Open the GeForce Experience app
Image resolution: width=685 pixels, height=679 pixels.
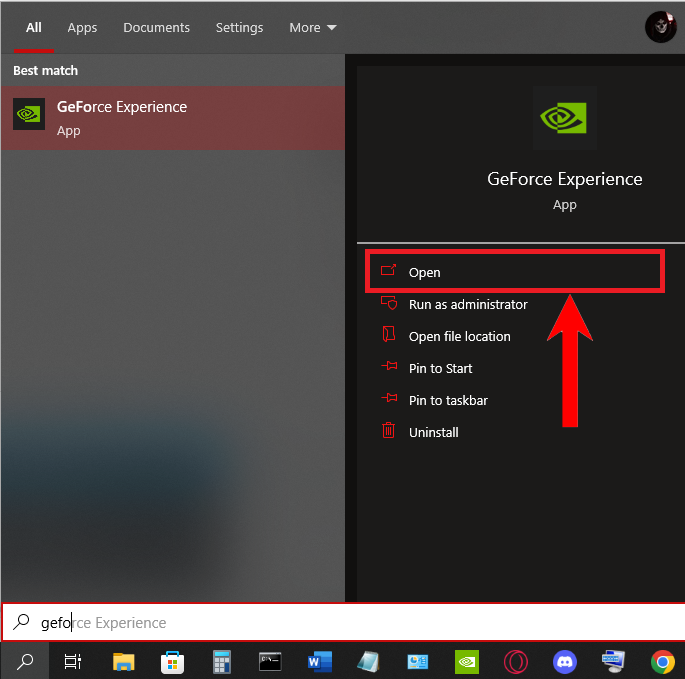(515, 272)
